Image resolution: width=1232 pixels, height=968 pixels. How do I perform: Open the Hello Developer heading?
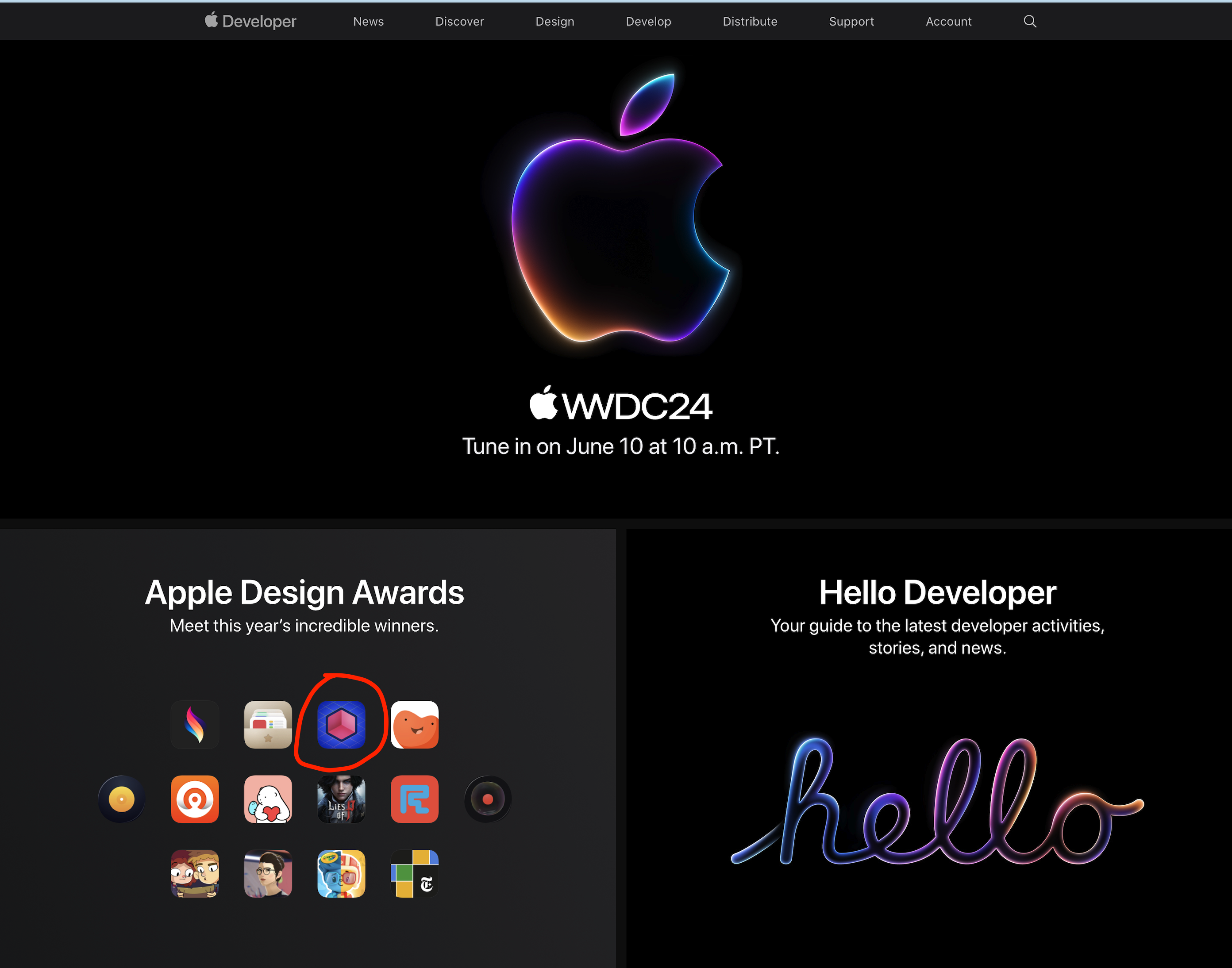pos(938,592)
